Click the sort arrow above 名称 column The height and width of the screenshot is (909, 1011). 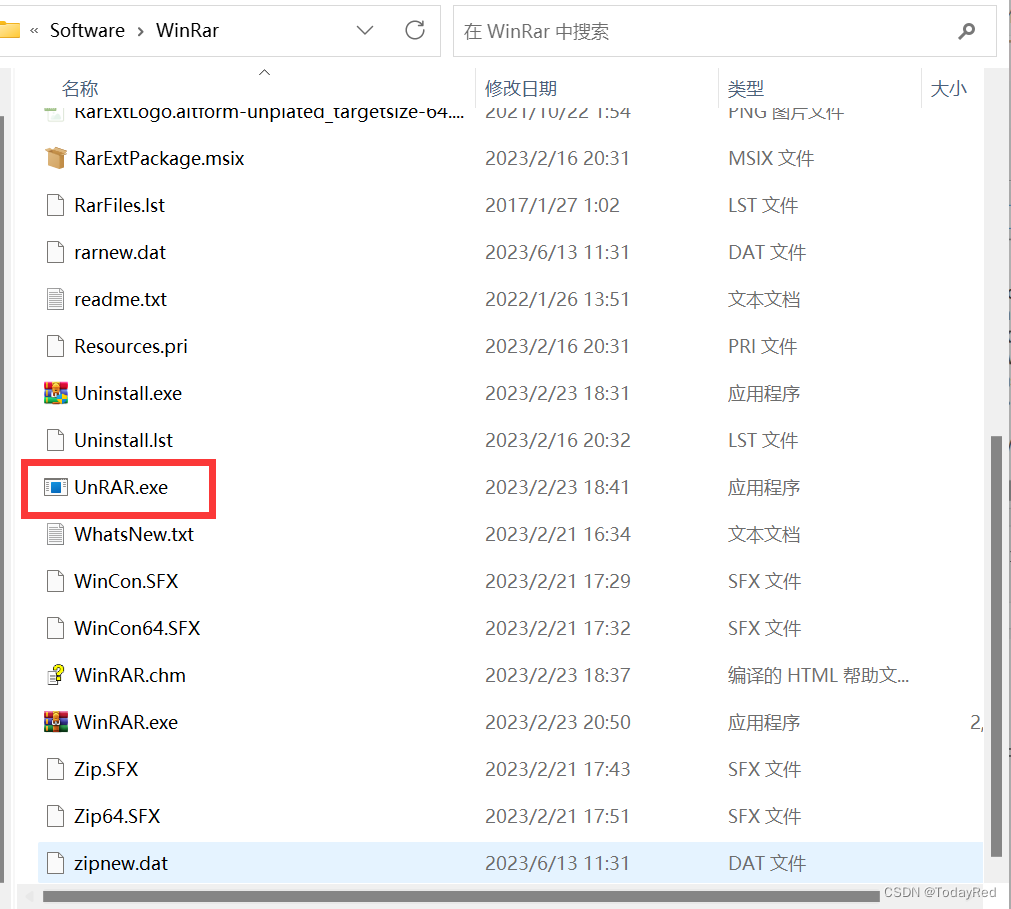tap(264, 71)
